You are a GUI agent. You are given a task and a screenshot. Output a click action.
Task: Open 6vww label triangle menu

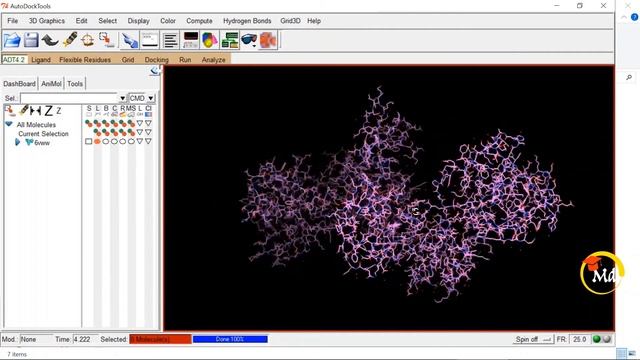140,141
